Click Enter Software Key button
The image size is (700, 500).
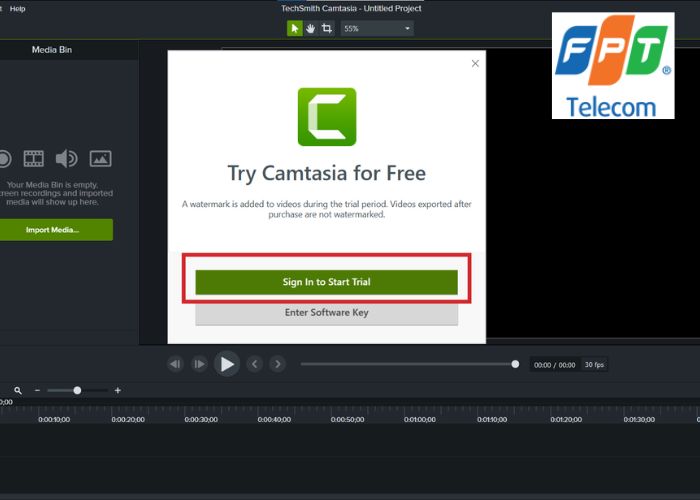[x=326, y=313]
